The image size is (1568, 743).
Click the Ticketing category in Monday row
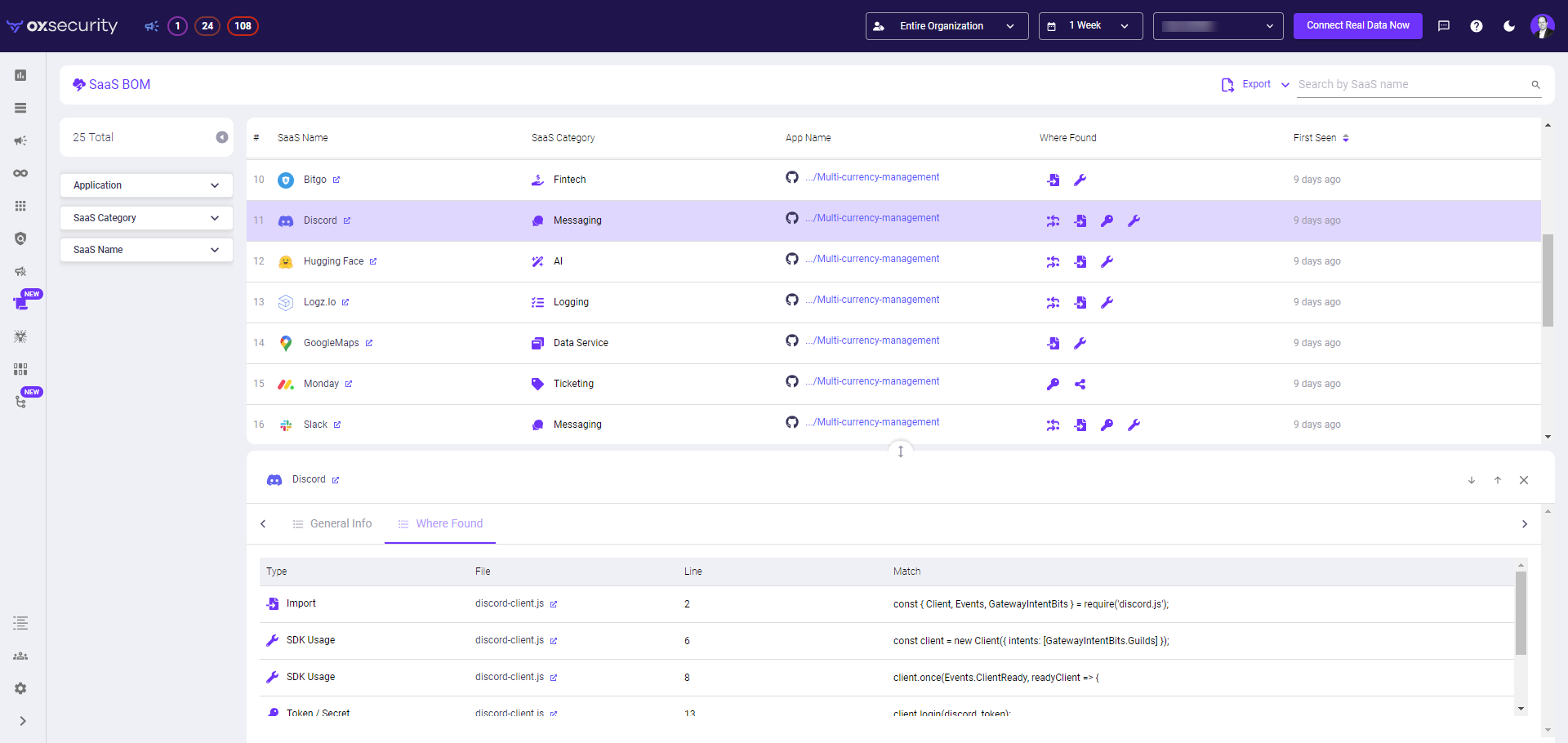click(x=573, y=384)
